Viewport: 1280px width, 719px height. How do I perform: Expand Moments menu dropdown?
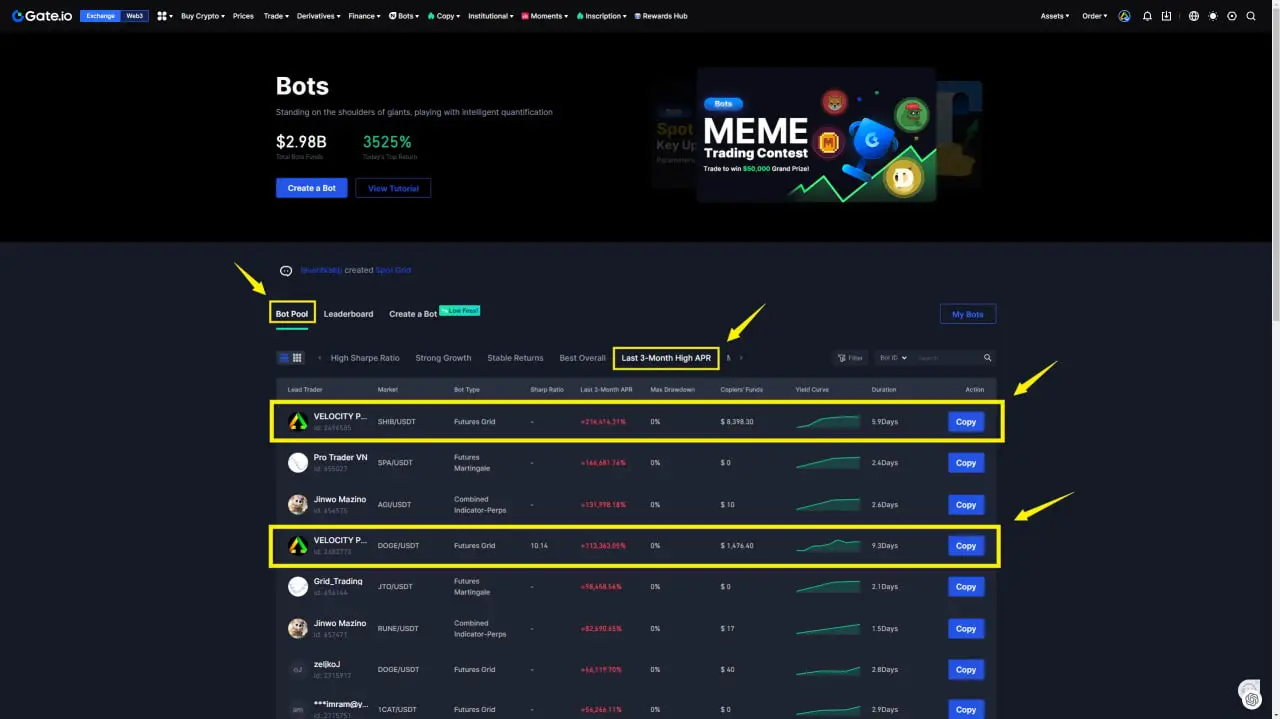(x=545, y=16)
